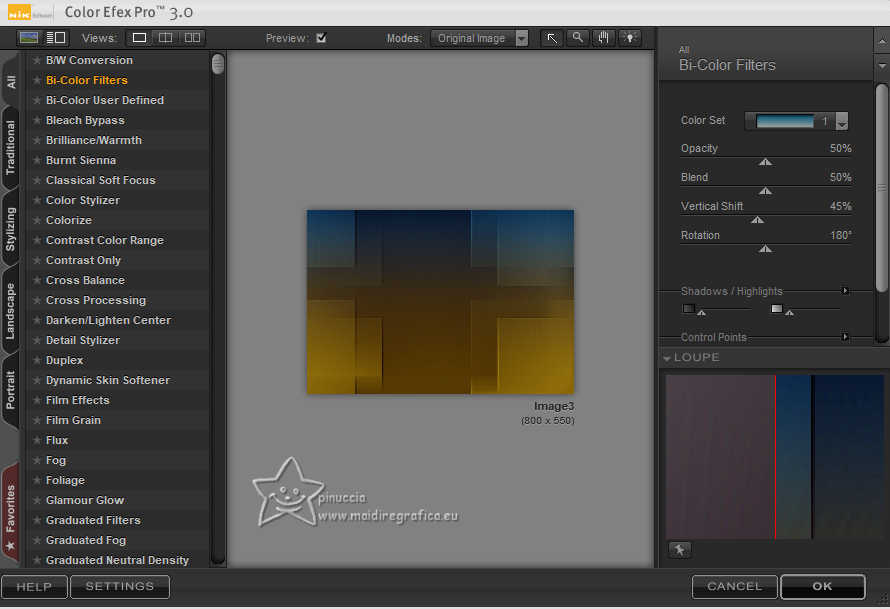Open the Color Set dropdown
This screenshot has width=890, height=609.
coord(841,121)
